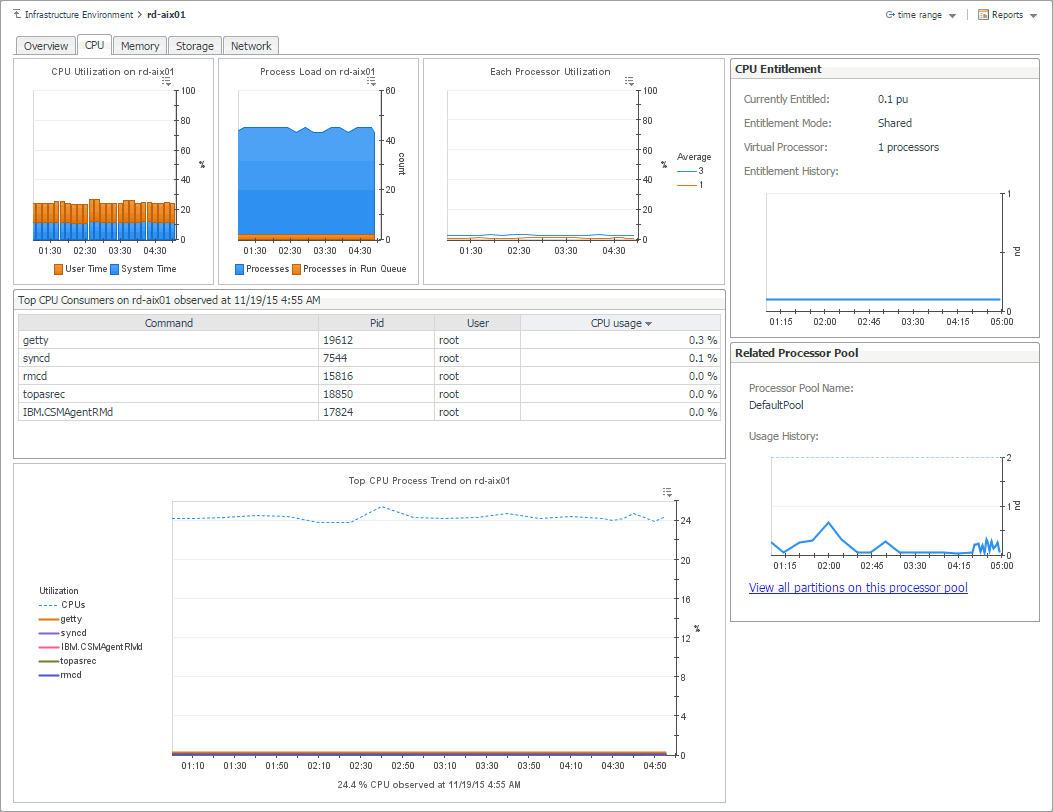Open the Storage tab
Image resolution: width=1053 pixels, height=812 pixels.
[x=194, y=46]
